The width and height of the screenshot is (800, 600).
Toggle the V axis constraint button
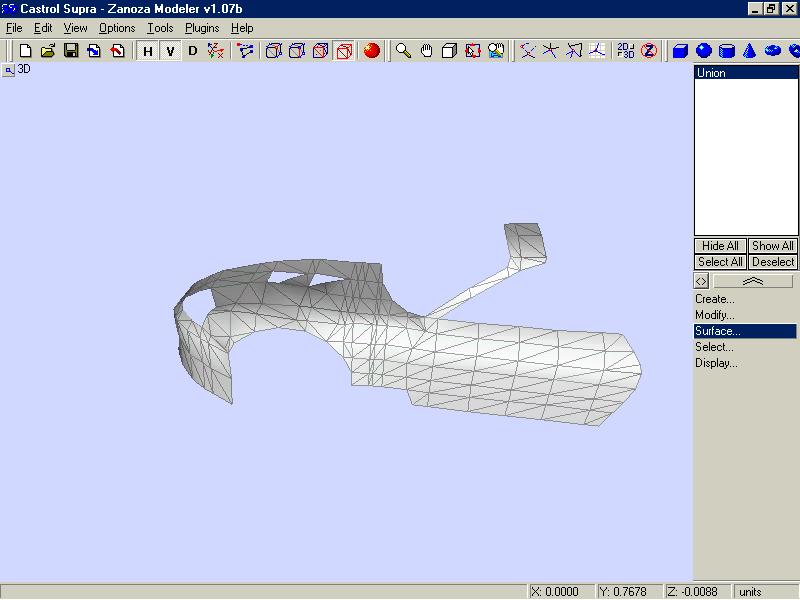click(171, 50)
